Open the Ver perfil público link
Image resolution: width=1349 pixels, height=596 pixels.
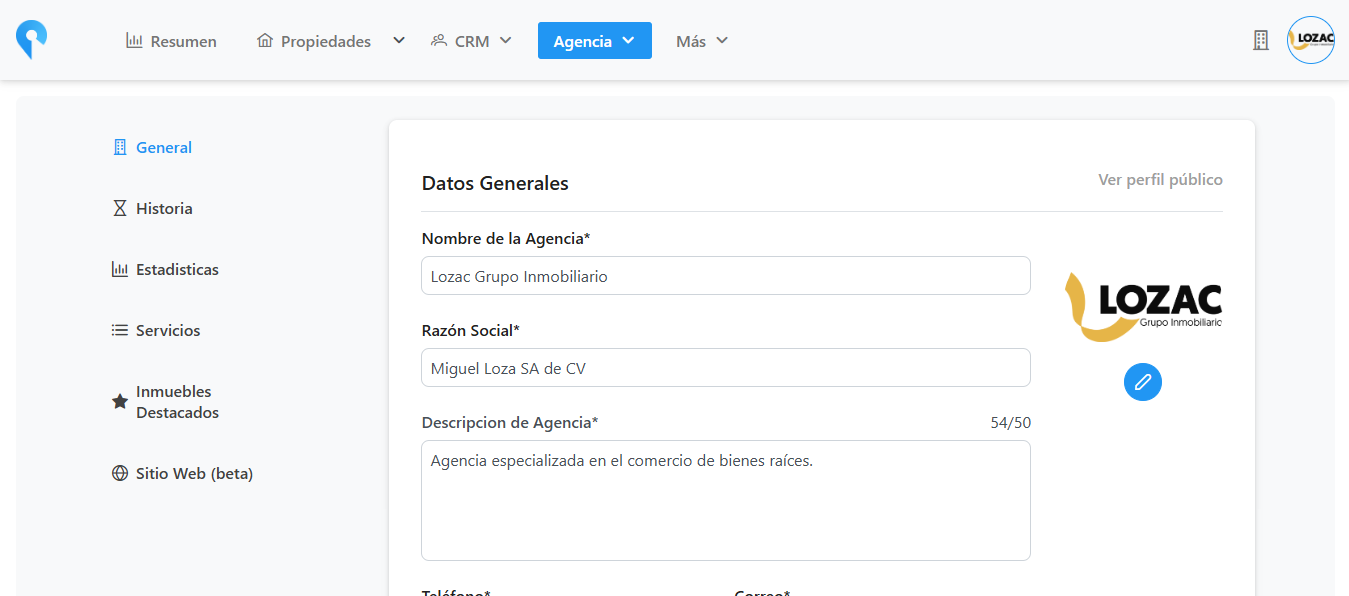(x=1160, y=180)
